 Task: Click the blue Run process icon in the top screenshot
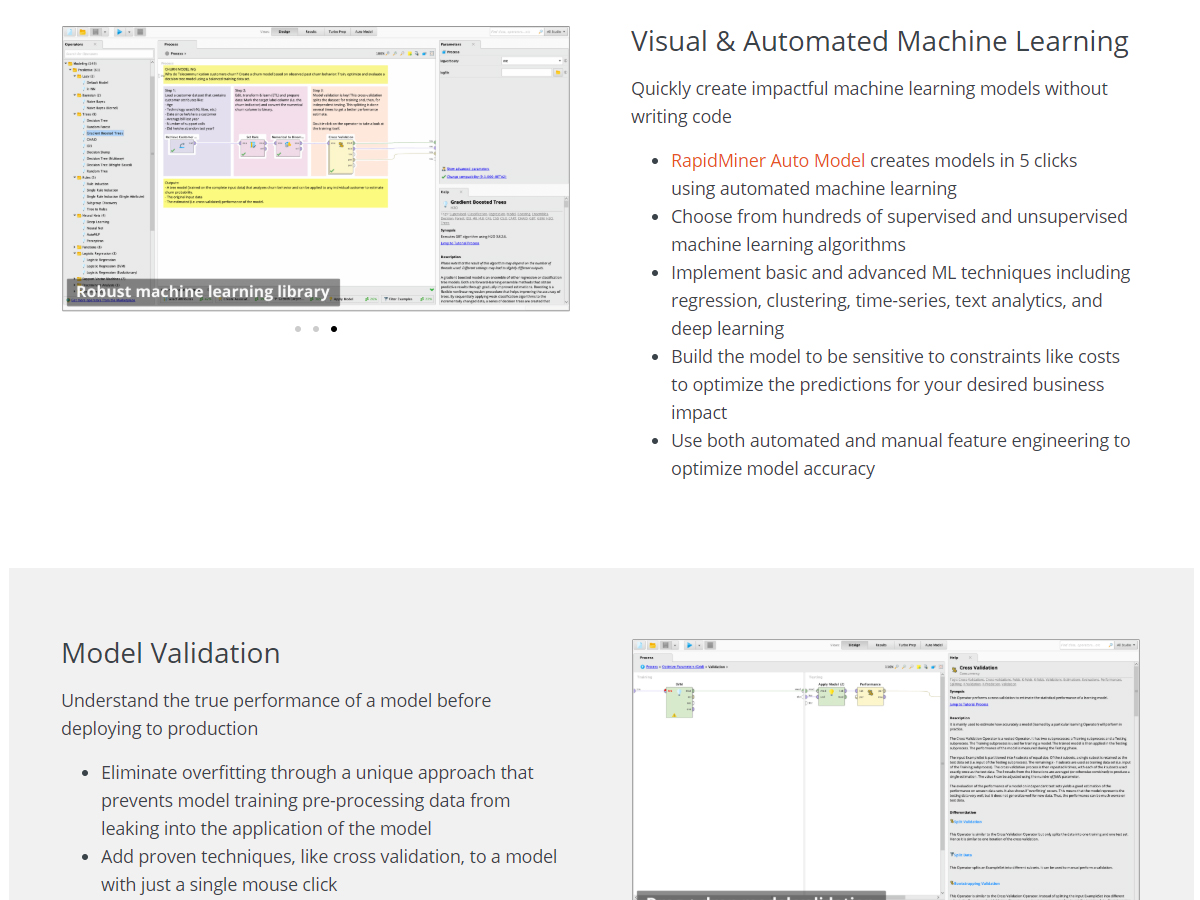[119, 32]
